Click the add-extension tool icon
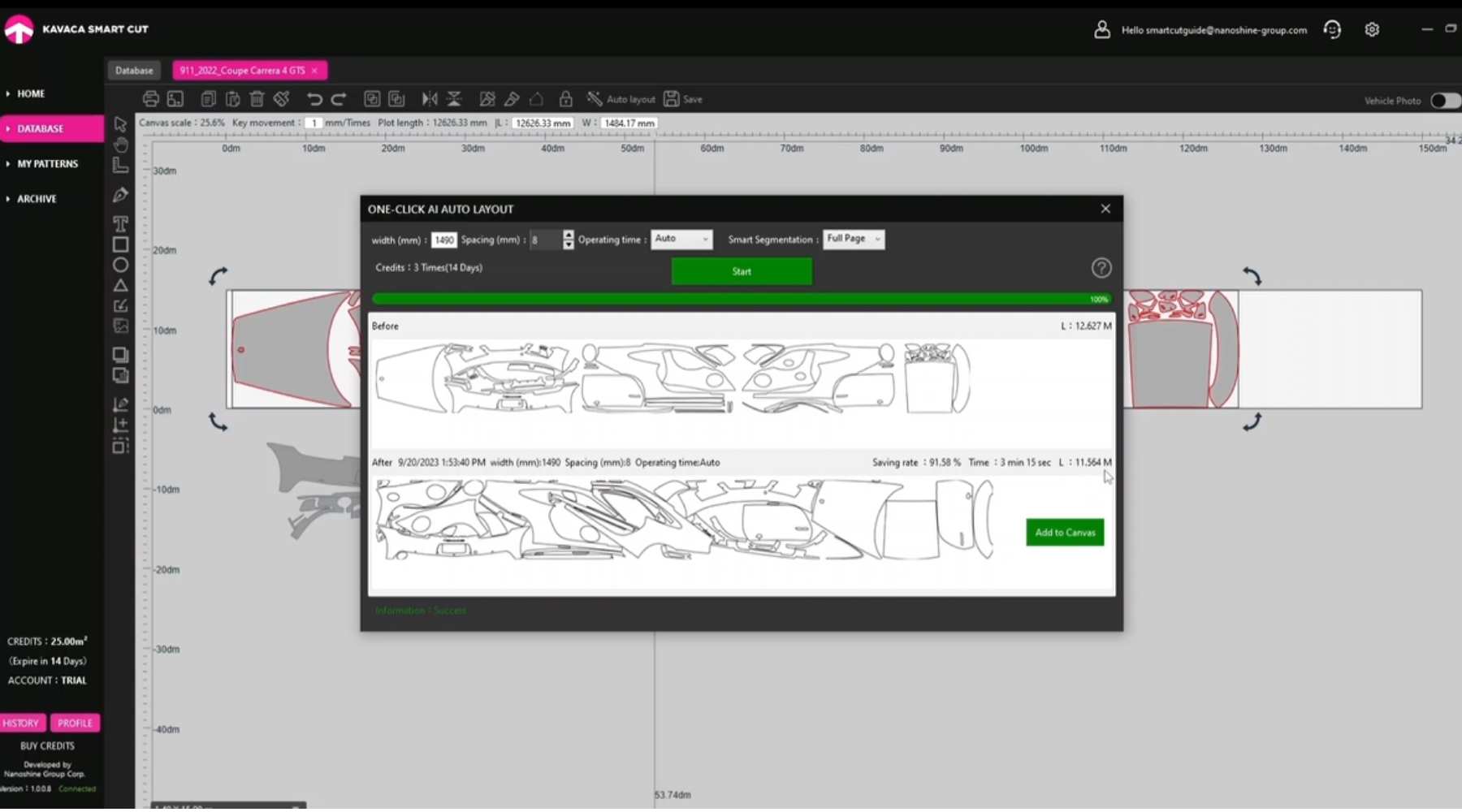This screenshot has height=812, width=1462. tap(120, 425)
